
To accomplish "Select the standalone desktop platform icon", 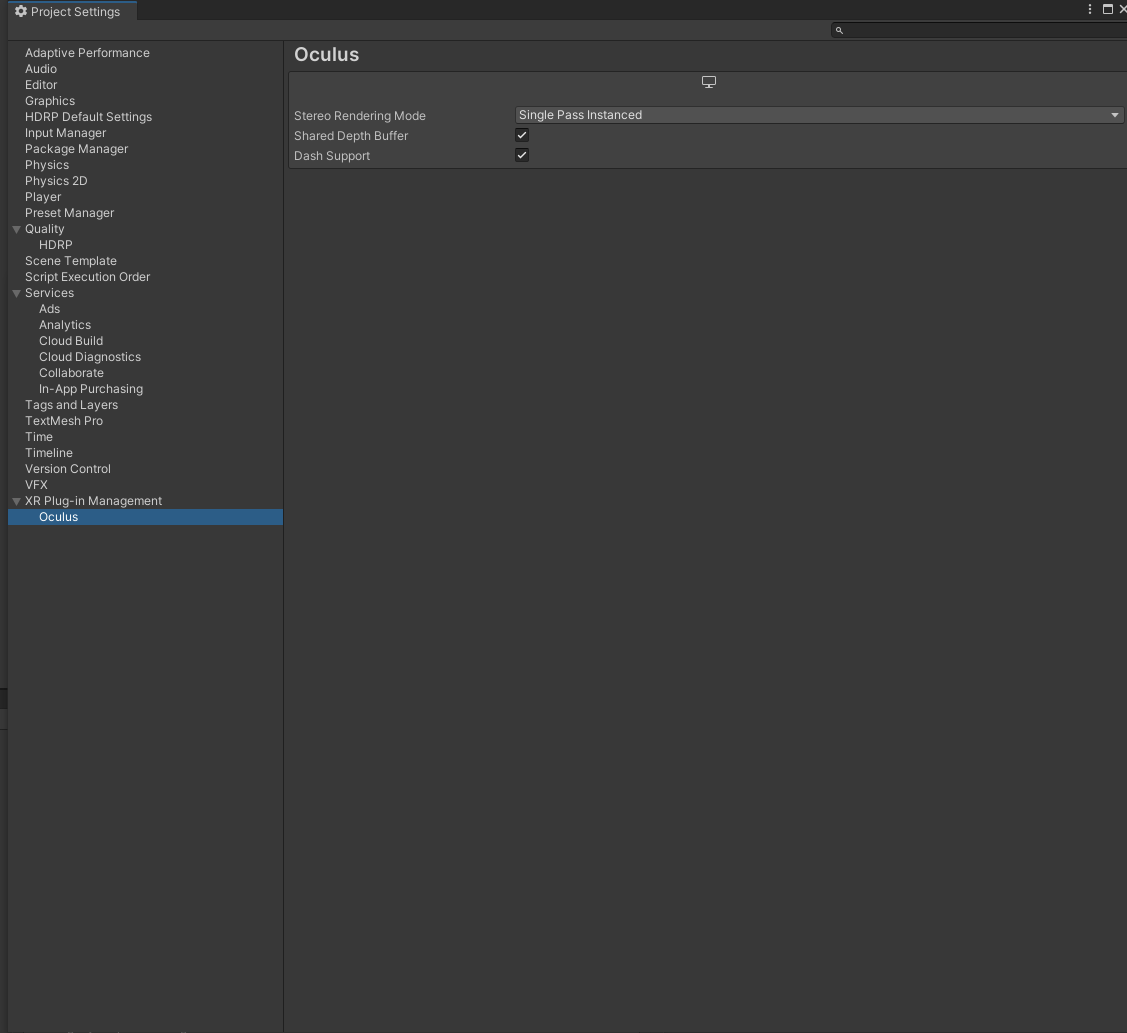I will (709, 81).
